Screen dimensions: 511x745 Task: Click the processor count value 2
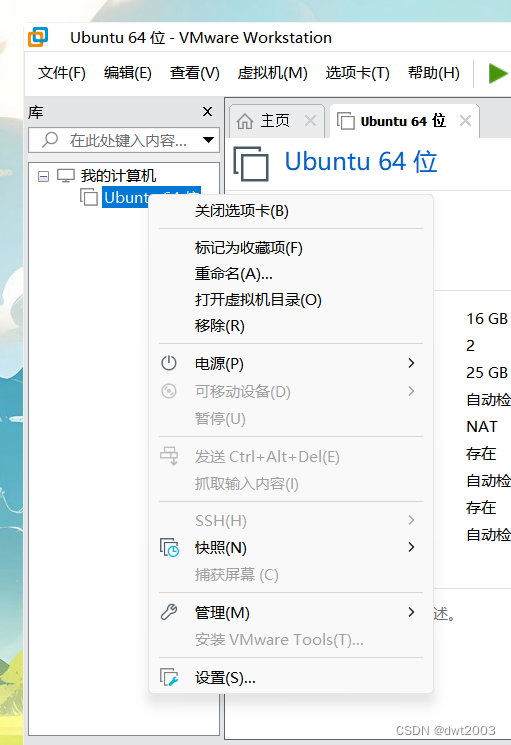point(470,345)
